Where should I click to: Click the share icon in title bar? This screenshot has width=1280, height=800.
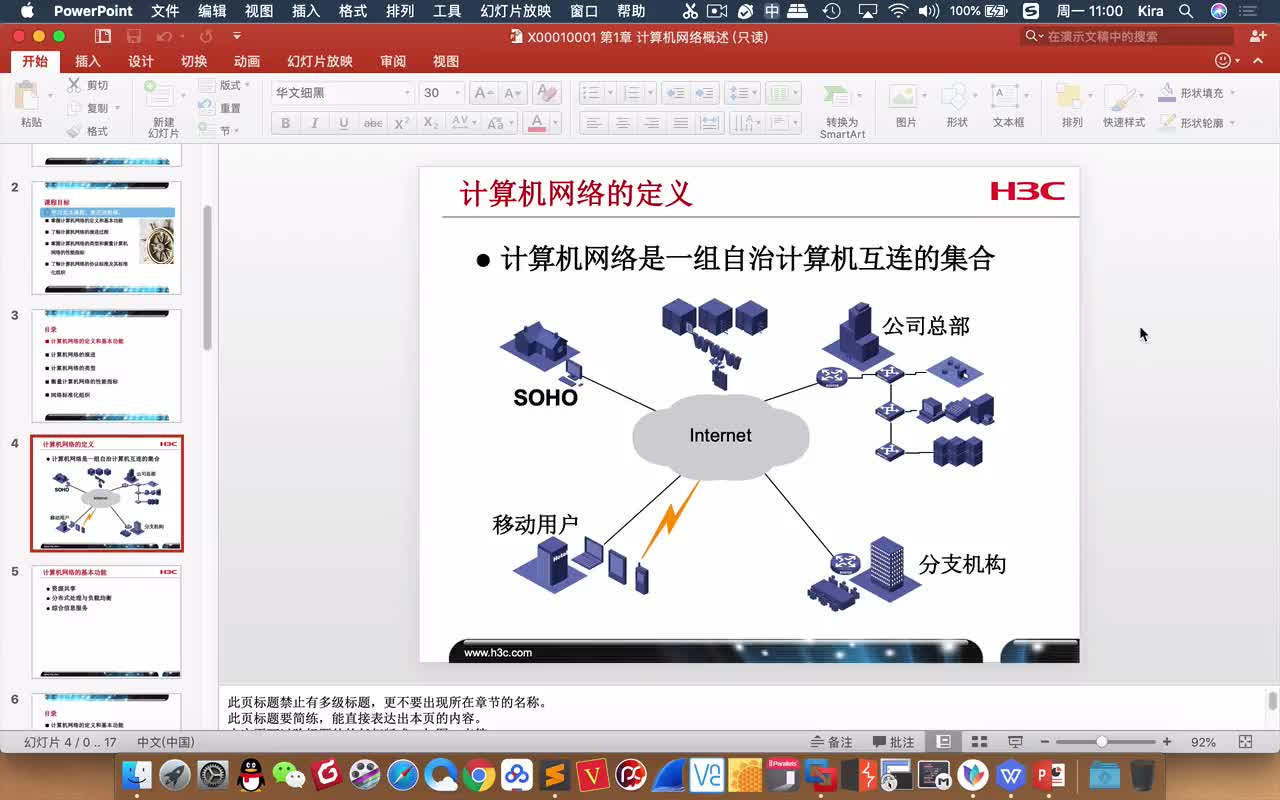1258,36
